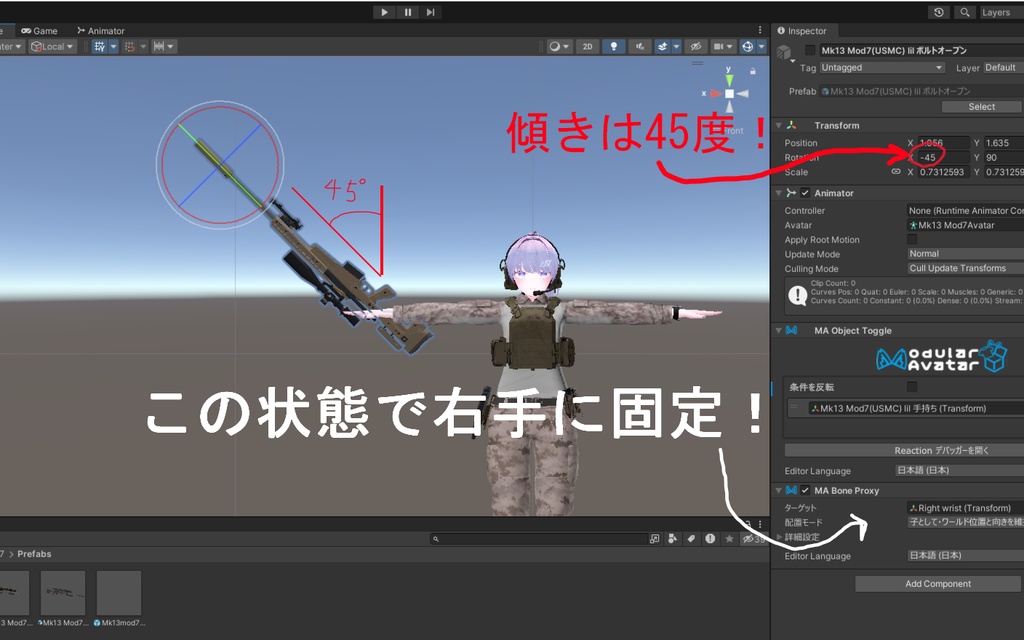Open the global Search magnifier icon

point(965,12)
